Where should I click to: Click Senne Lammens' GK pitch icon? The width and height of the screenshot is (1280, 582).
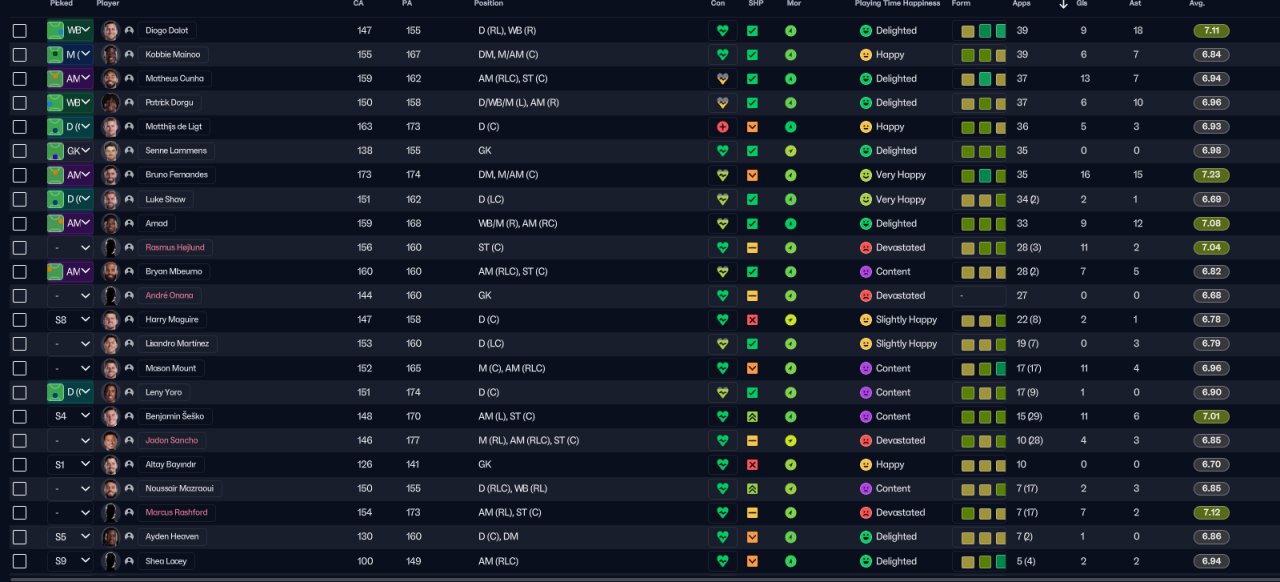(x=56, y=151)
